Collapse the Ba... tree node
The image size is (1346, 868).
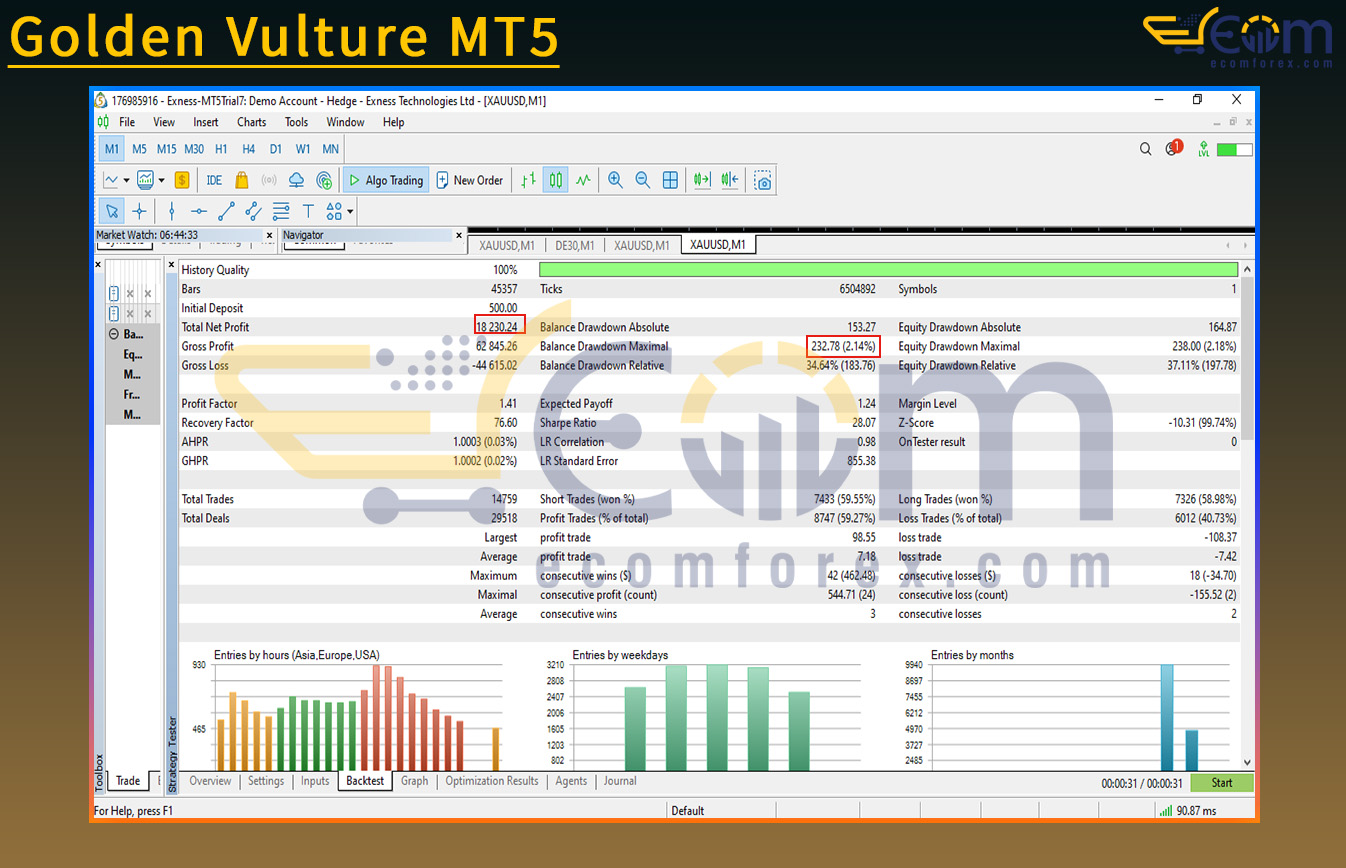(113, 334)
